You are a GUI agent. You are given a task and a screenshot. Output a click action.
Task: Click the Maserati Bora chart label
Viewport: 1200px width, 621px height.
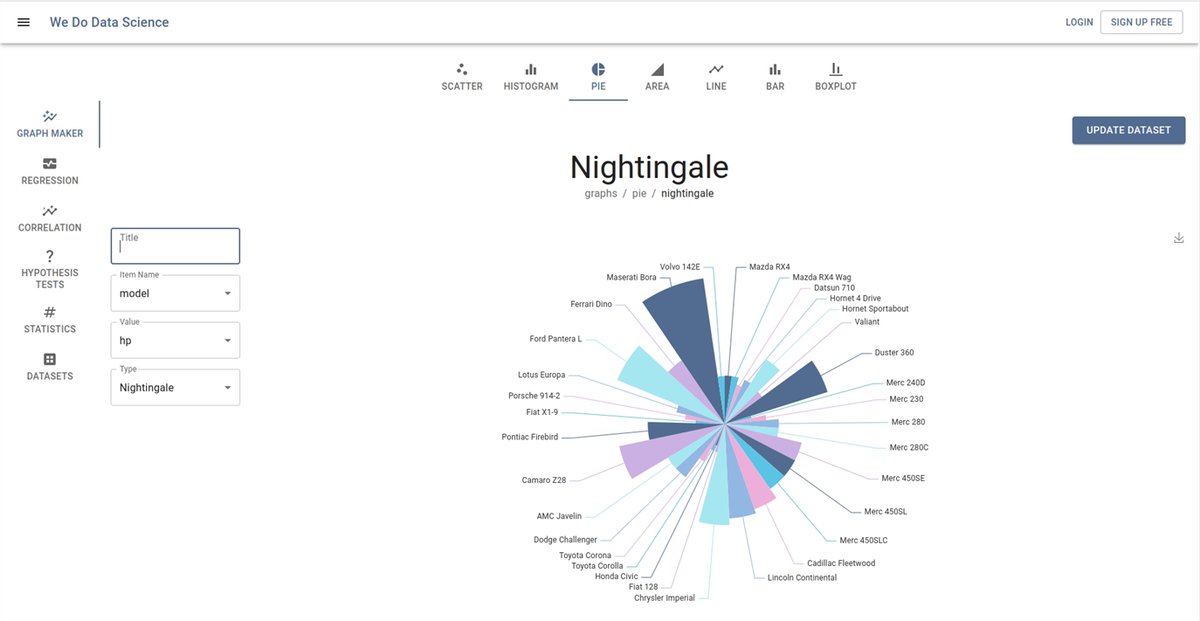pos(631,277)
